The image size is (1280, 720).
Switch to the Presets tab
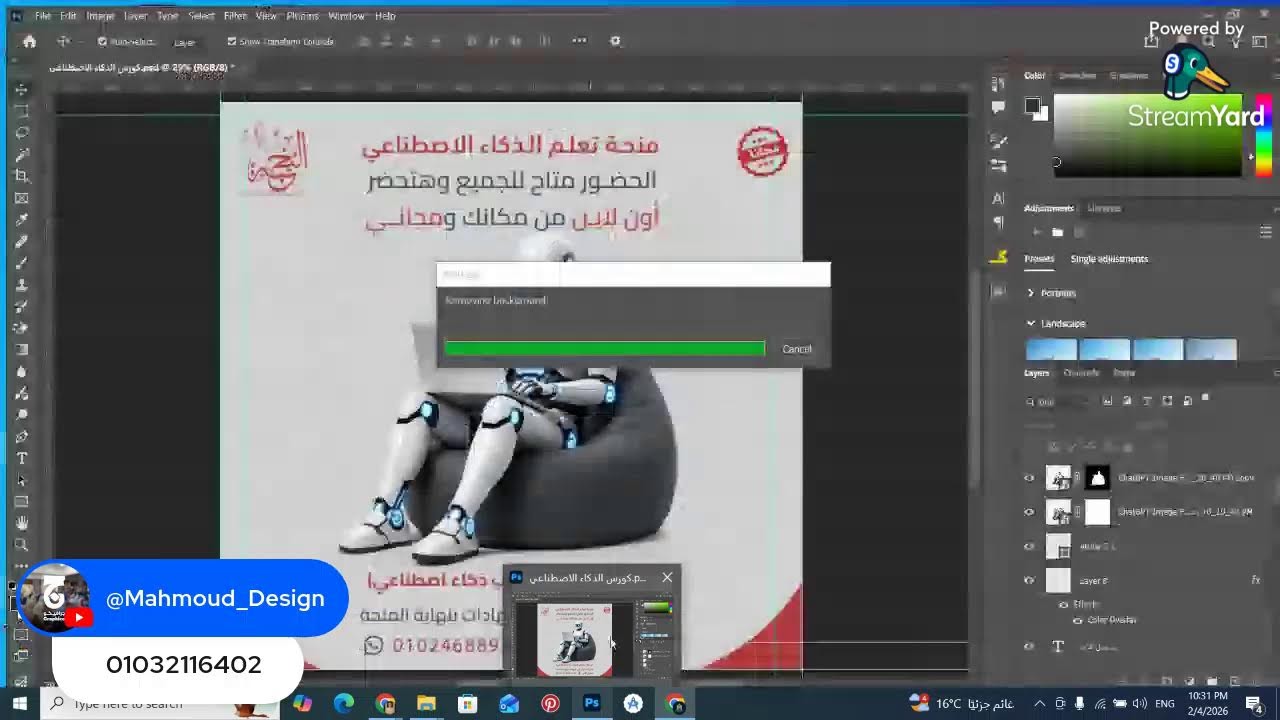[1039, 259]
